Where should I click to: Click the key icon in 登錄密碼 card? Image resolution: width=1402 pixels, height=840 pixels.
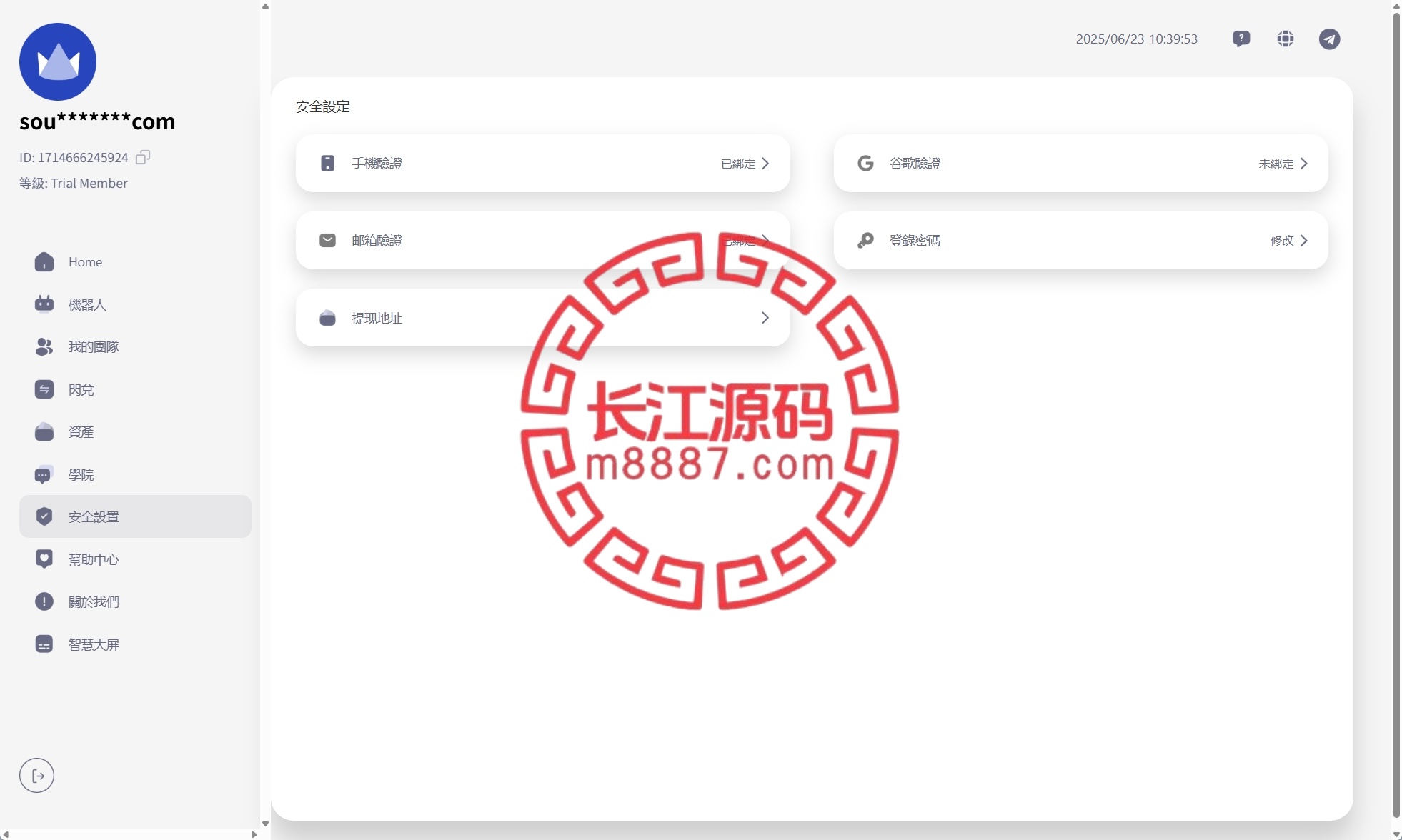(865, 241)
